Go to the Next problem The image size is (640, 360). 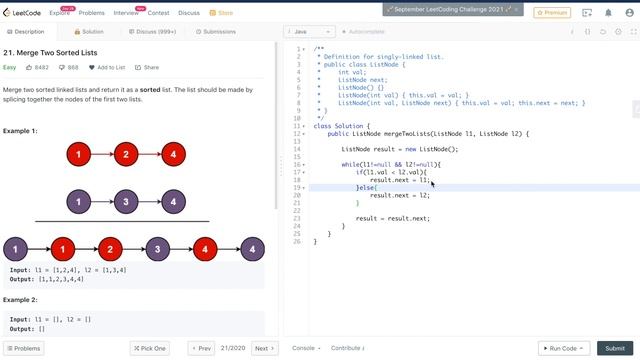[264, 349]
